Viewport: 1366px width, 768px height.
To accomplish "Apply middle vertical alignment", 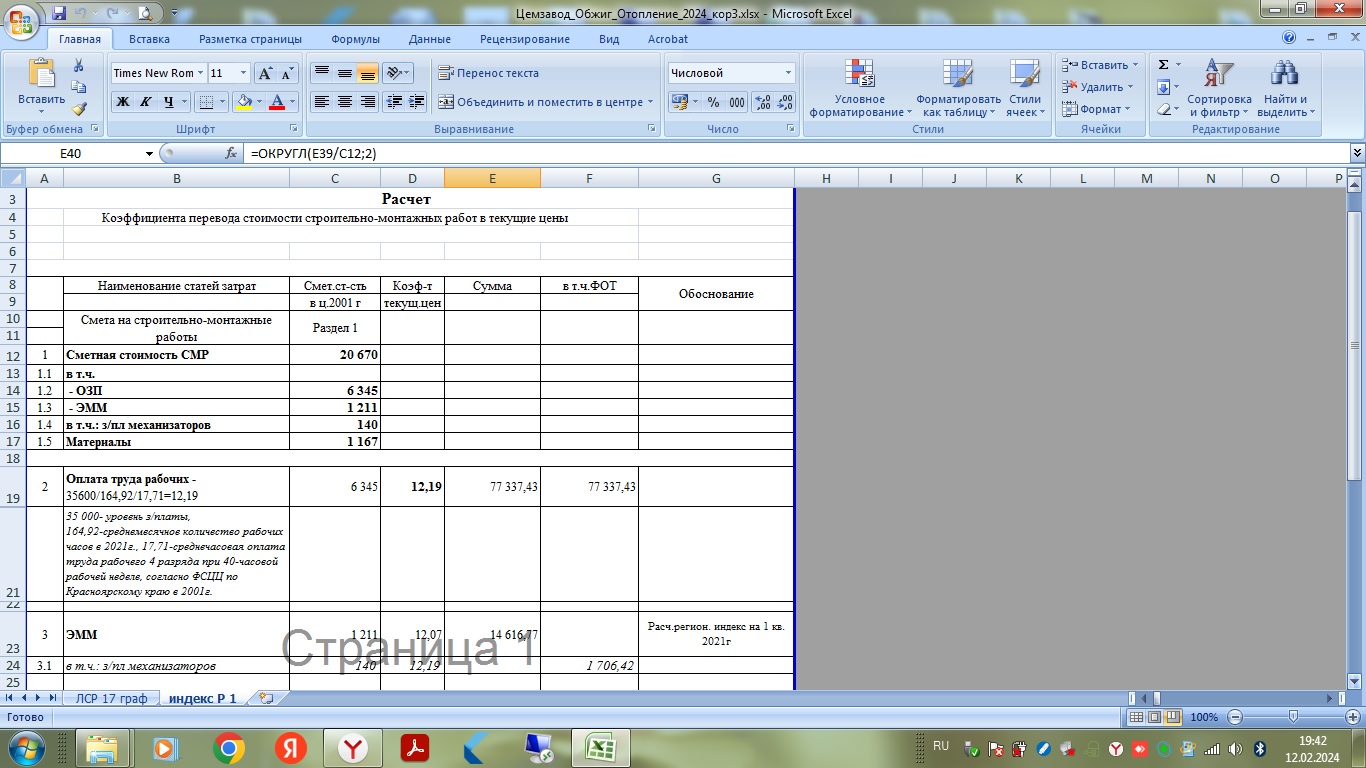I will tap(345, 73).
